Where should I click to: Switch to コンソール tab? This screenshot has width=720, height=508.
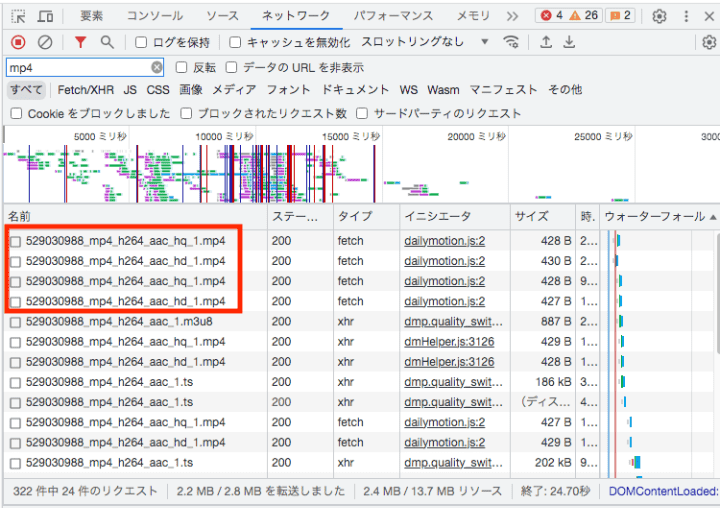click(154, 16)
